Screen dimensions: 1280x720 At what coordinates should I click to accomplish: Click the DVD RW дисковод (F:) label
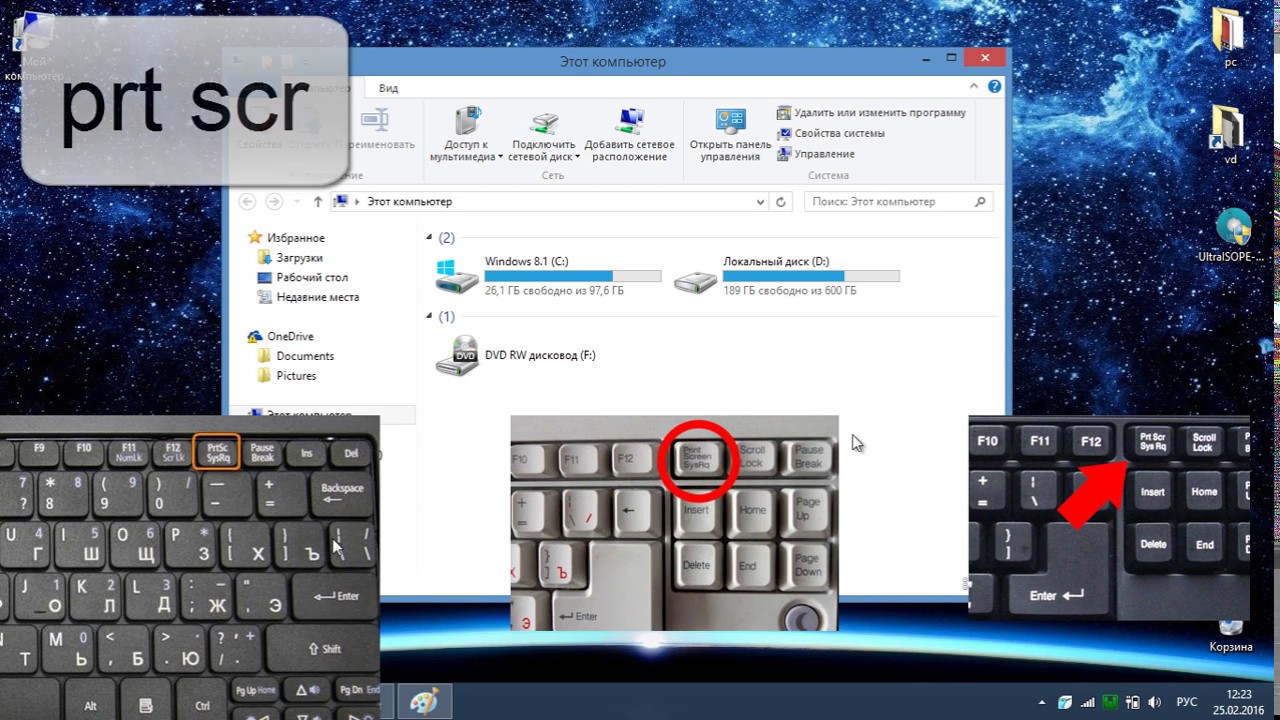(540, 355)
